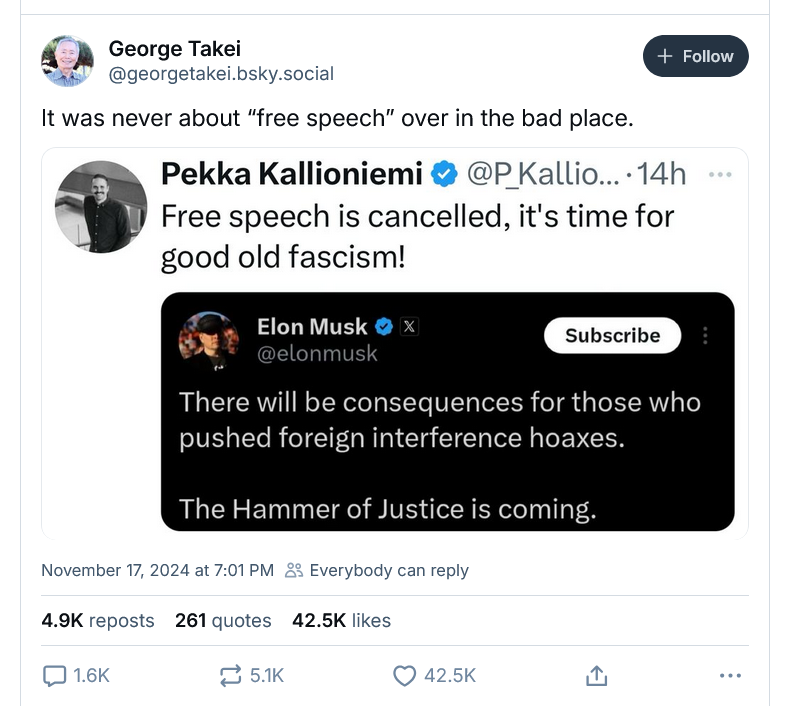Click Pekka Kallioniemi's blue verified badge

click(443, 174)
